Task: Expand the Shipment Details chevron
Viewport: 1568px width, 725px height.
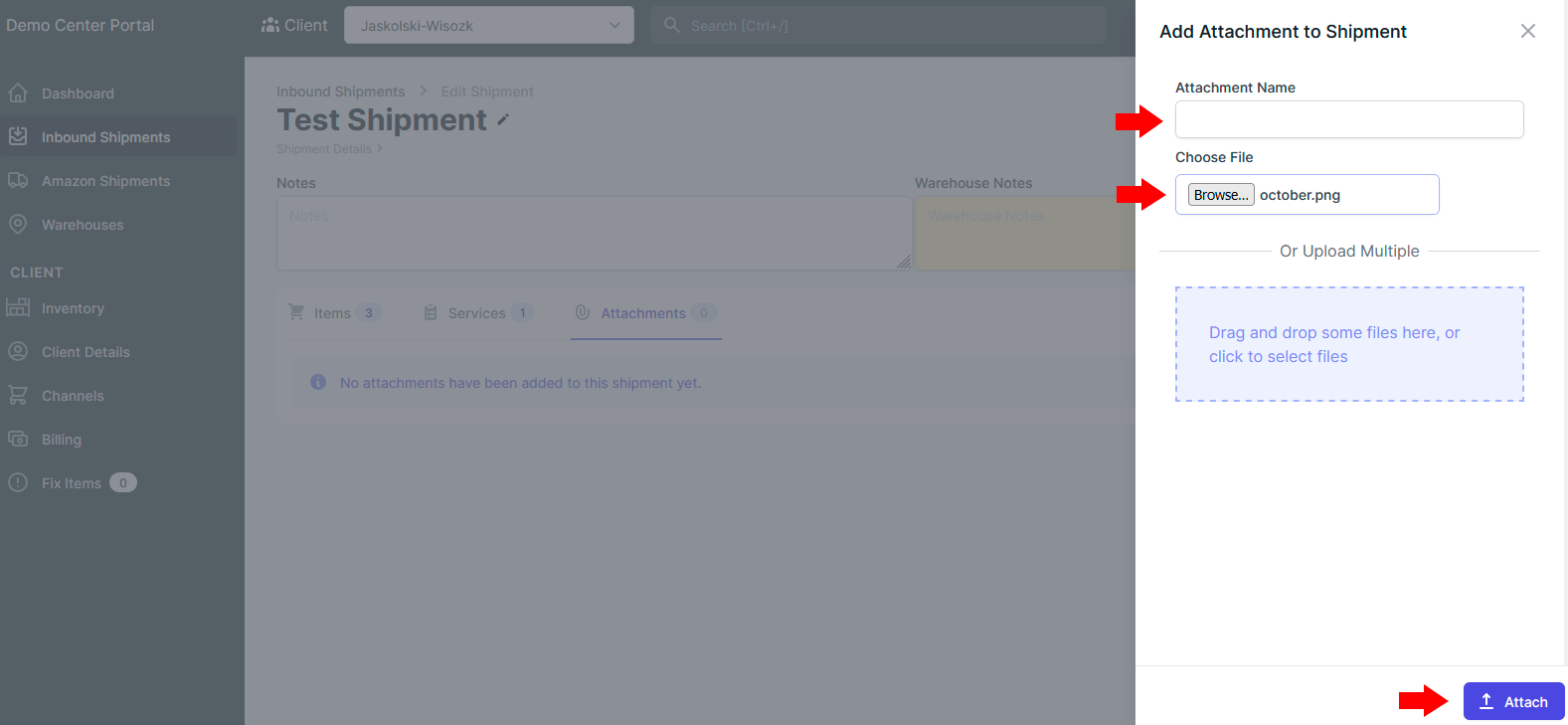Action: point(379,149)
